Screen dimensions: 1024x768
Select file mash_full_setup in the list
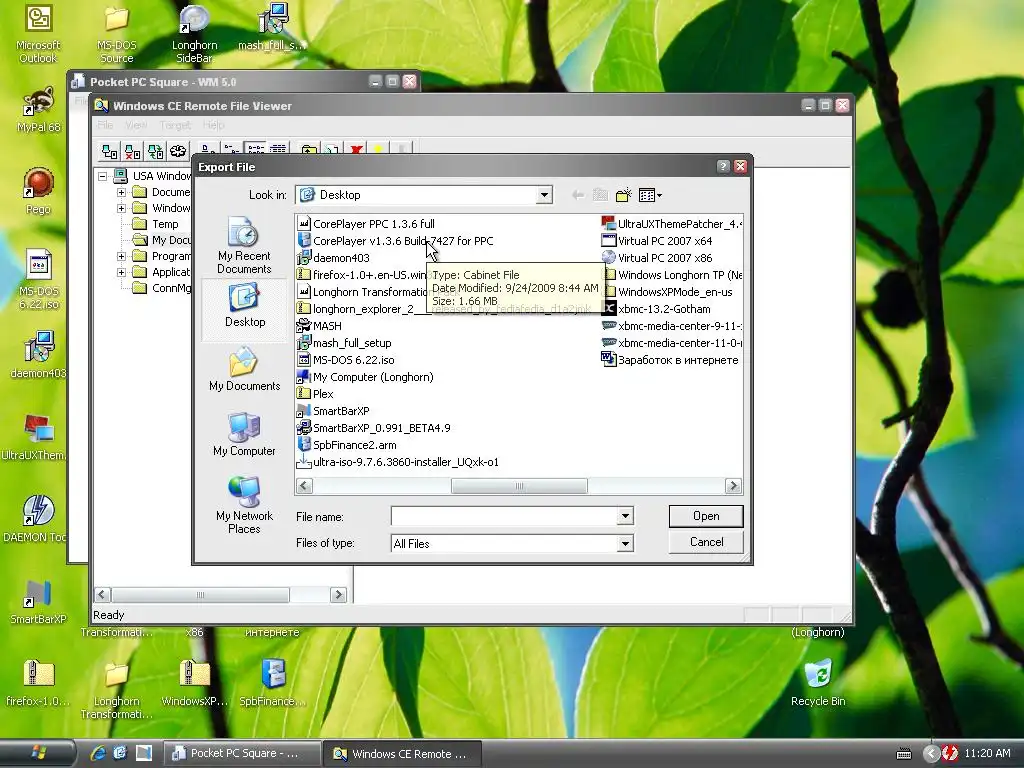[352, 343]
